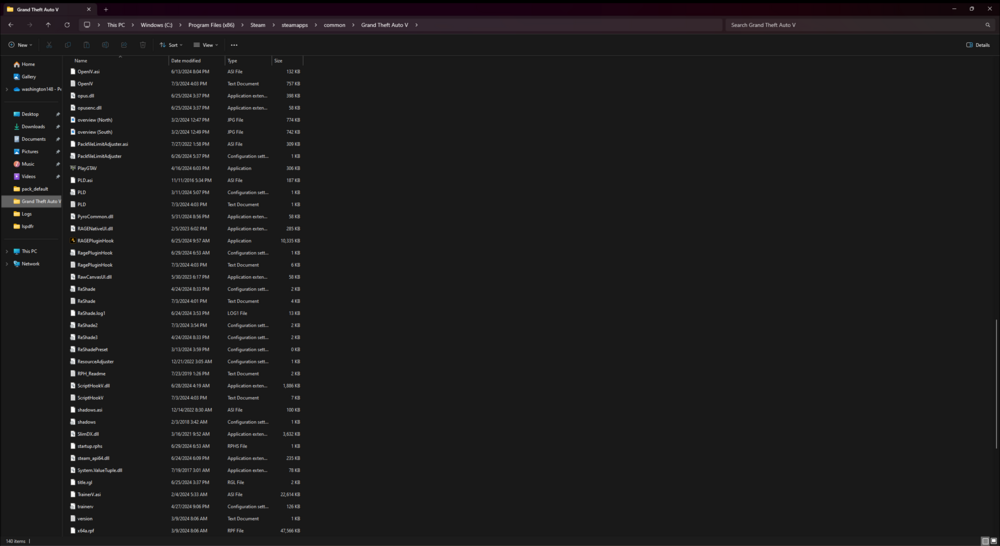Select the ResourceAdjuster configuration file
Image resolution: width=1000 pixels, height=546 pixels.
96,362
